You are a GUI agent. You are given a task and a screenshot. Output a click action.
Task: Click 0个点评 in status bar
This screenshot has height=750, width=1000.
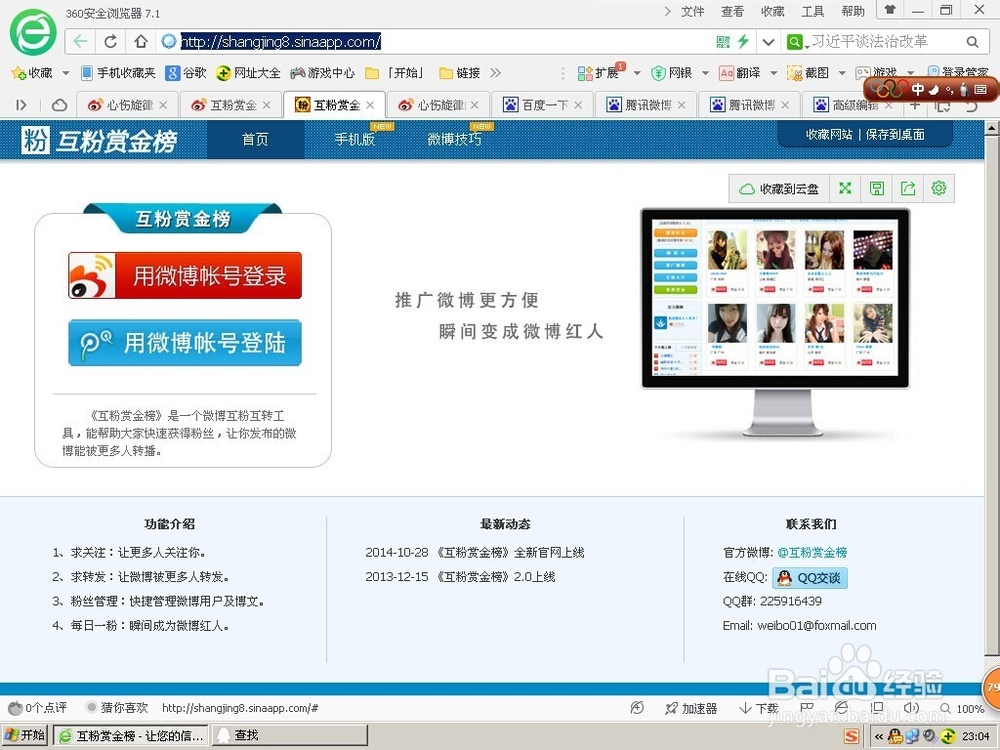[x=37, y=707]
